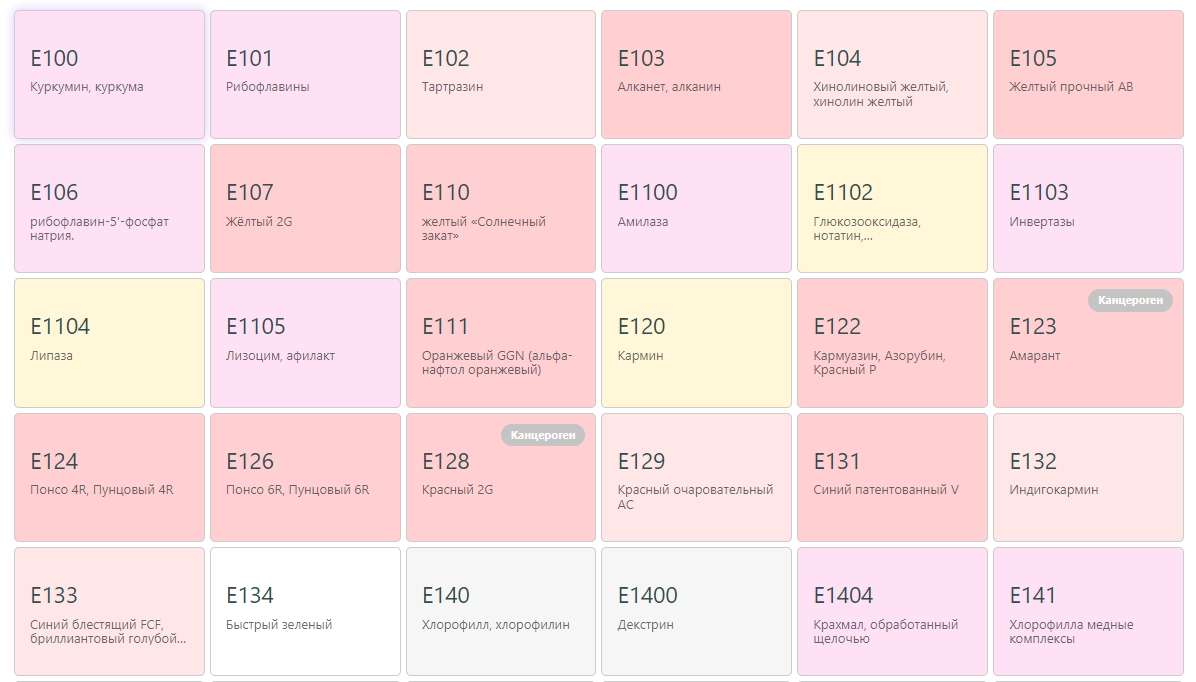
Task: Open the E1400 Декстрин card
Action: tap(696, 611)
